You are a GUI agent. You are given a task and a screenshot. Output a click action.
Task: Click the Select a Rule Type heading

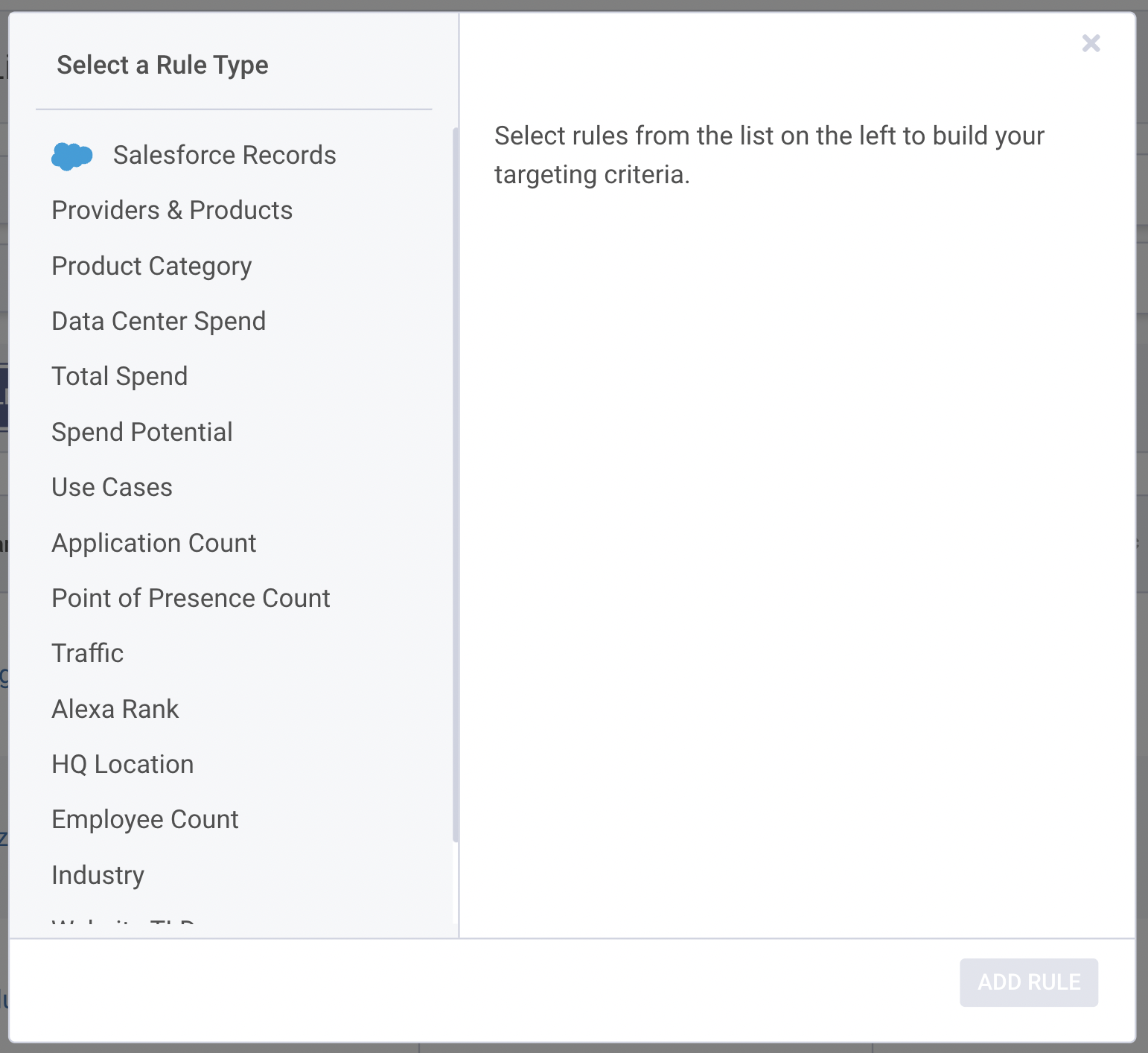click(x=162, y=66)
